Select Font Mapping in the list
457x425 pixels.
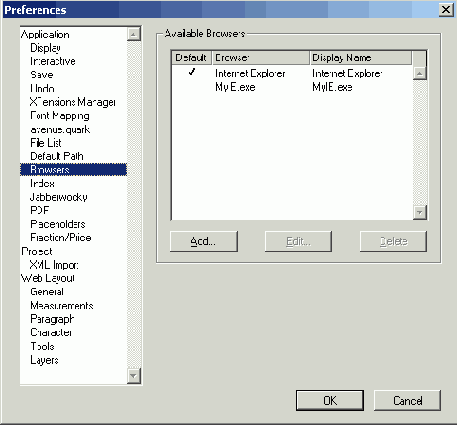coord(60,116)
